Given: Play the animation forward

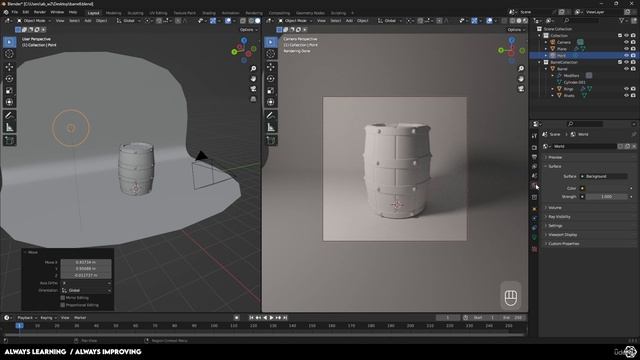Looking at the screenshot, I should [271, 318].
